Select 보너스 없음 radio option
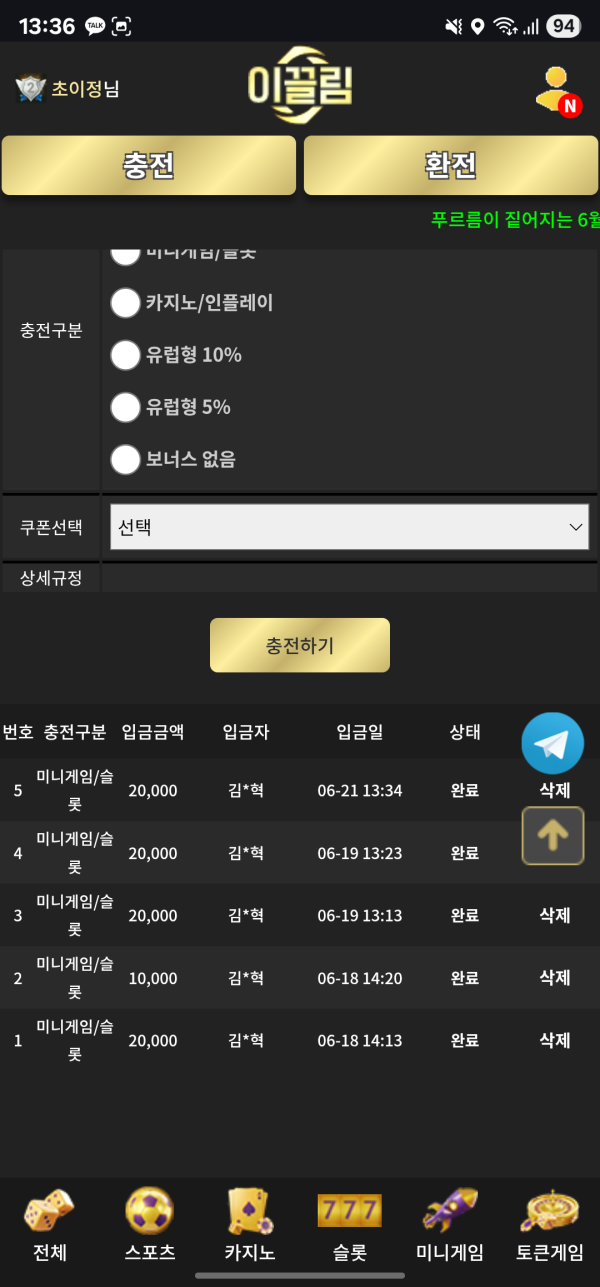 (125, 460)
